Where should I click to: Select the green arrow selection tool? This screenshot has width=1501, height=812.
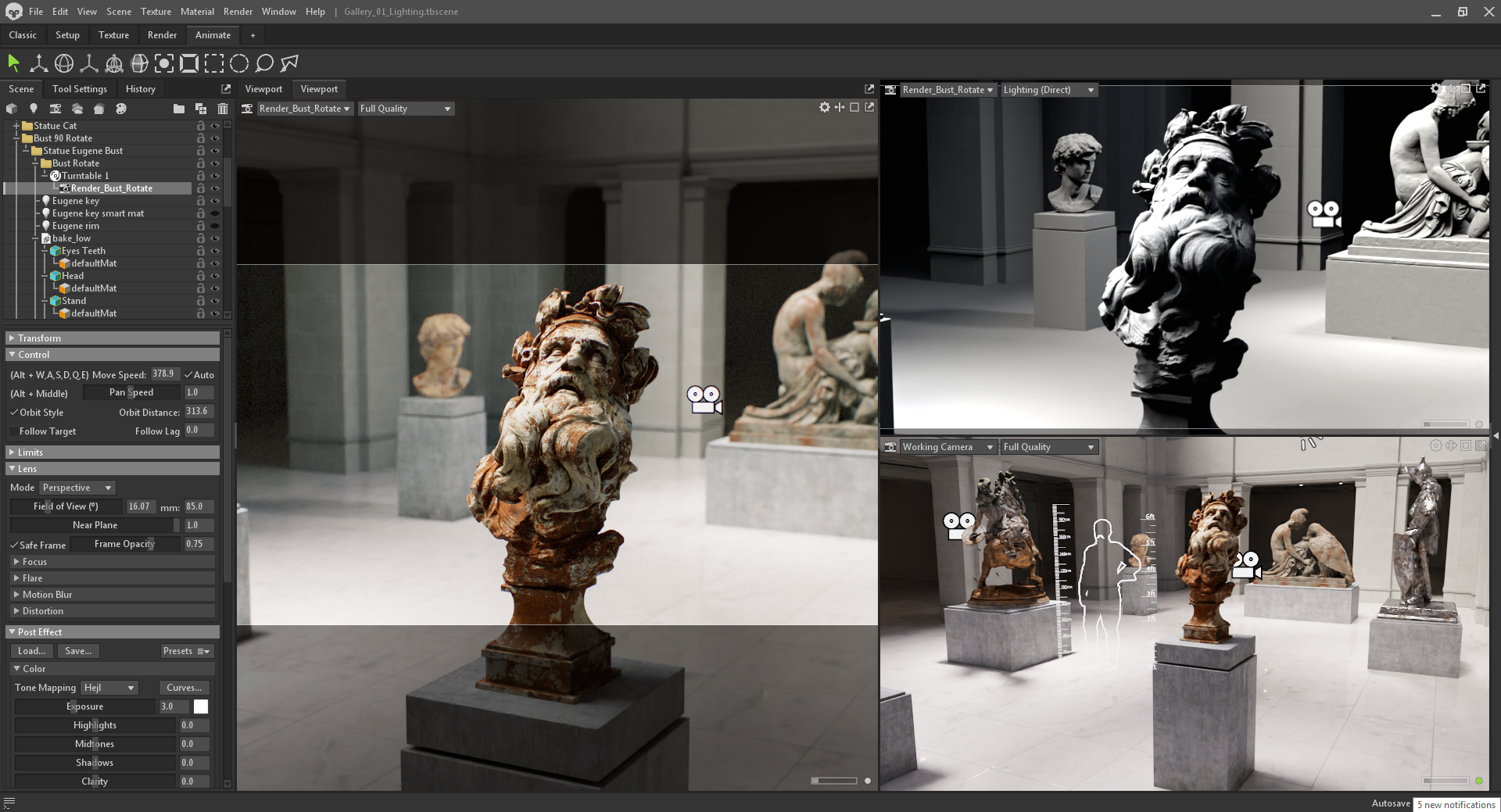tap(13, 62)
